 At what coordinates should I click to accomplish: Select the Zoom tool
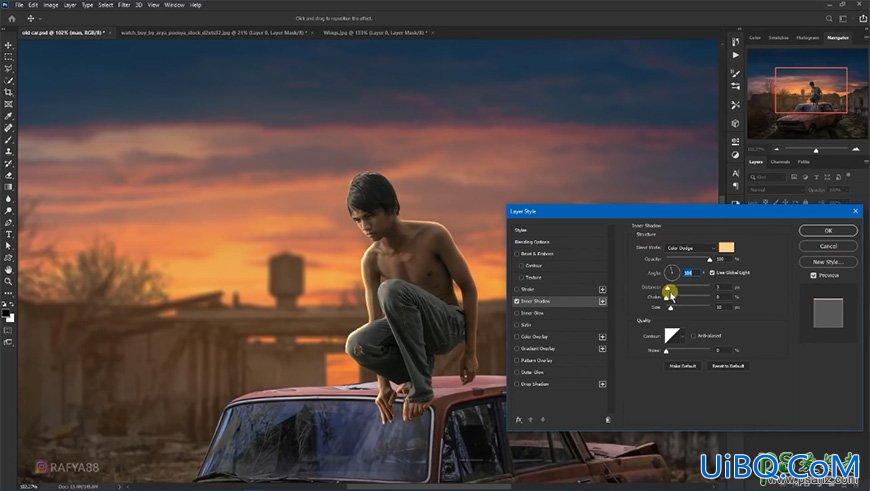click(x=8, y=281)
